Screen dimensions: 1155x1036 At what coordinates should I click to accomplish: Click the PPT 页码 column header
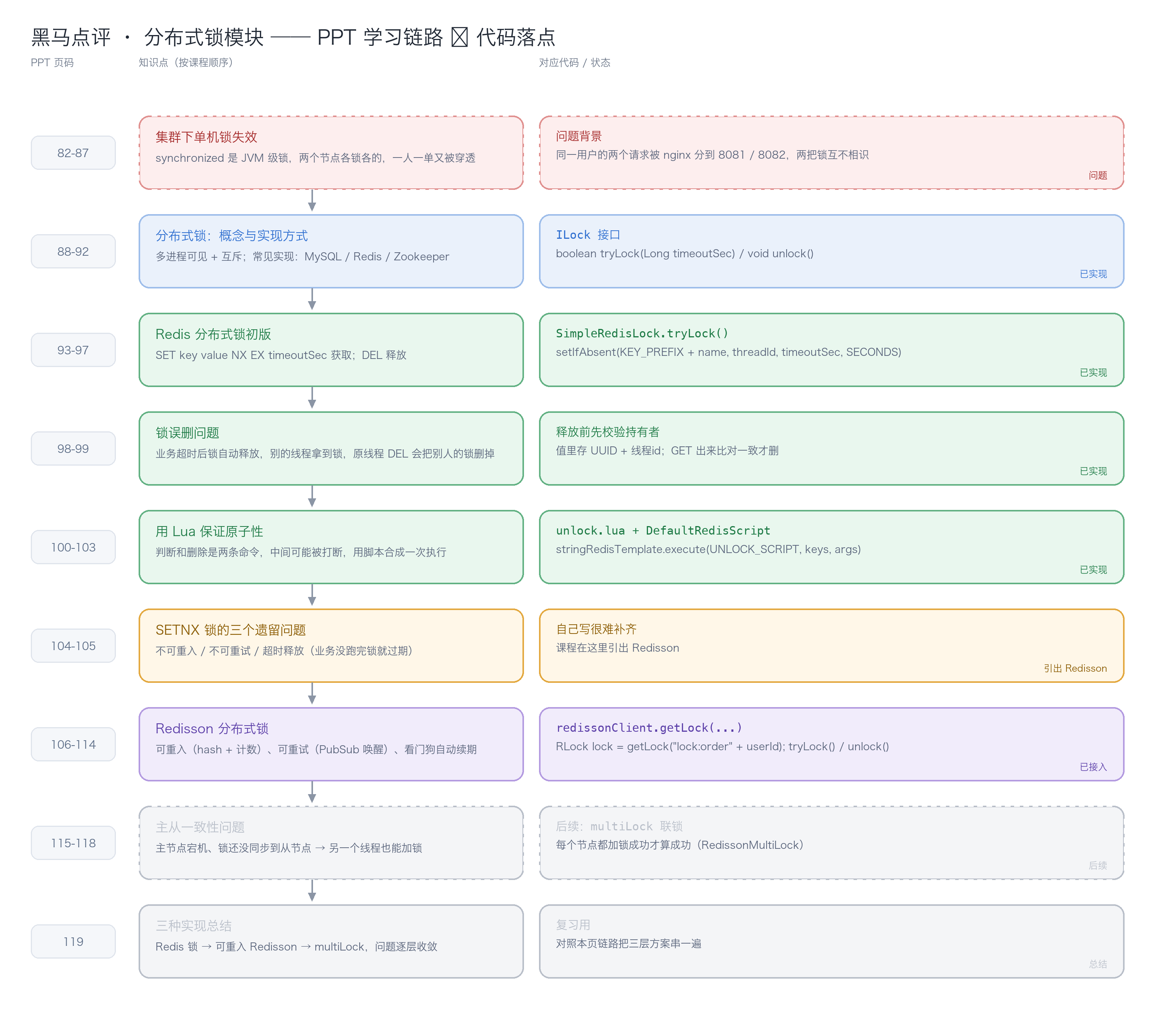(52, 63)
